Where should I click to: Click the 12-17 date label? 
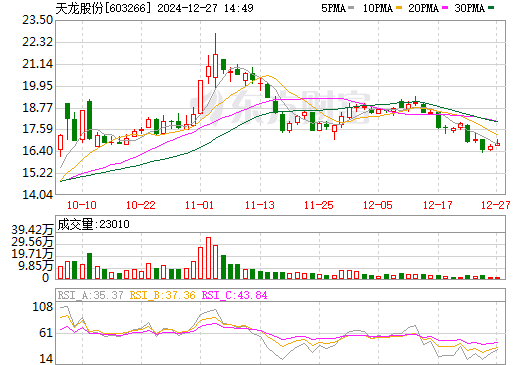(x=438, y=205)
